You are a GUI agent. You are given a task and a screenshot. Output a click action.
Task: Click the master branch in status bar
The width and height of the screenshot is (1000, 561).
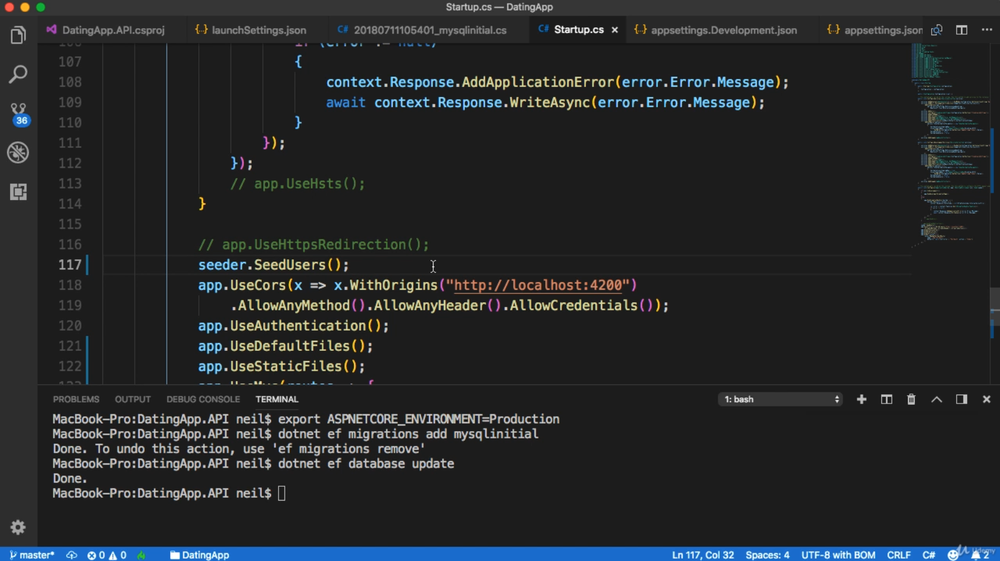pos(32,554)
